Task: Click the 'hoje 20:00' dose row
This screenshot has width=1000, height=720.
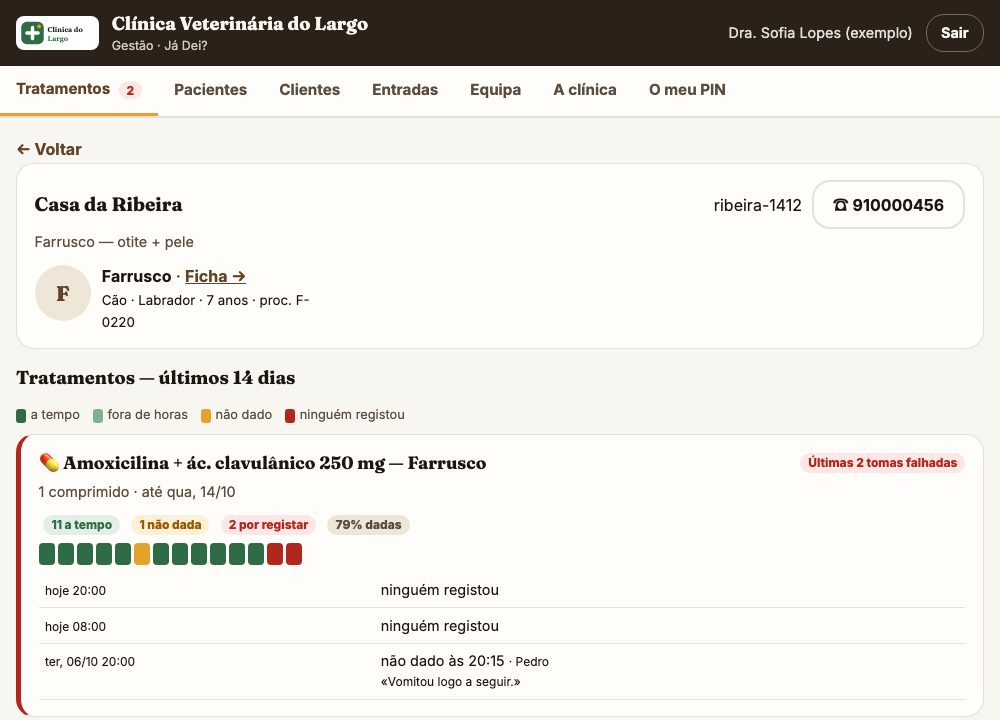Action: point(502,591)
